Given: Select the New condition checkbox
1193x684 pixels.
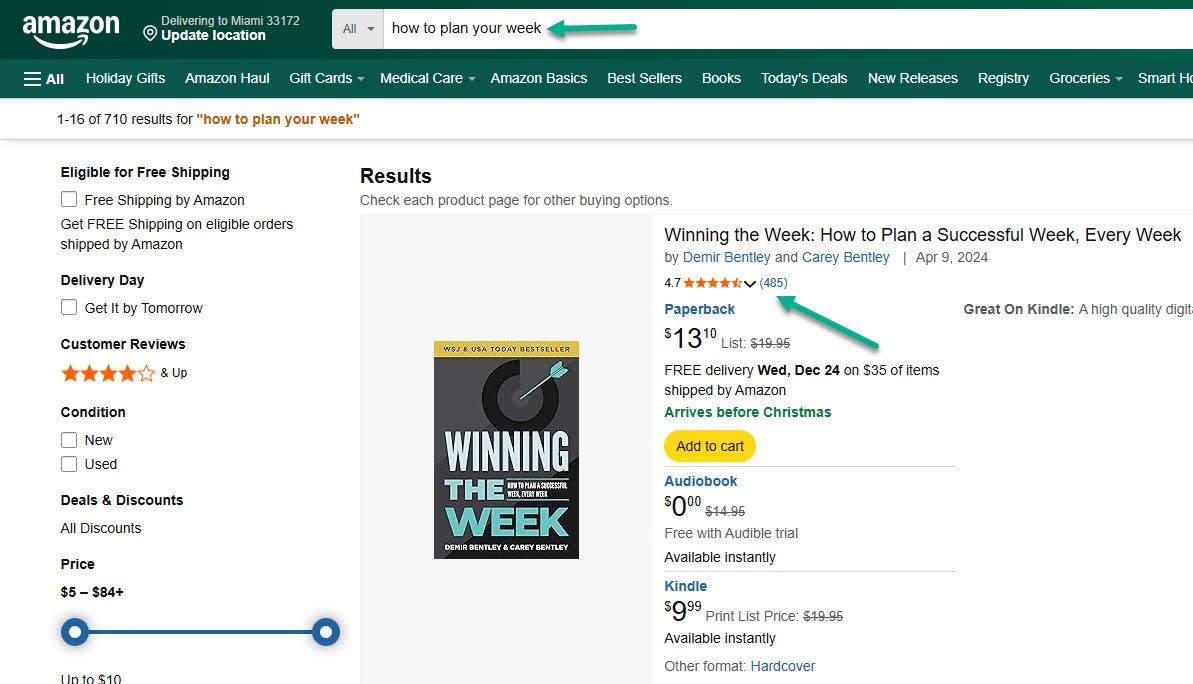Looking at the screenshot, I should click(x=69, y=439).
